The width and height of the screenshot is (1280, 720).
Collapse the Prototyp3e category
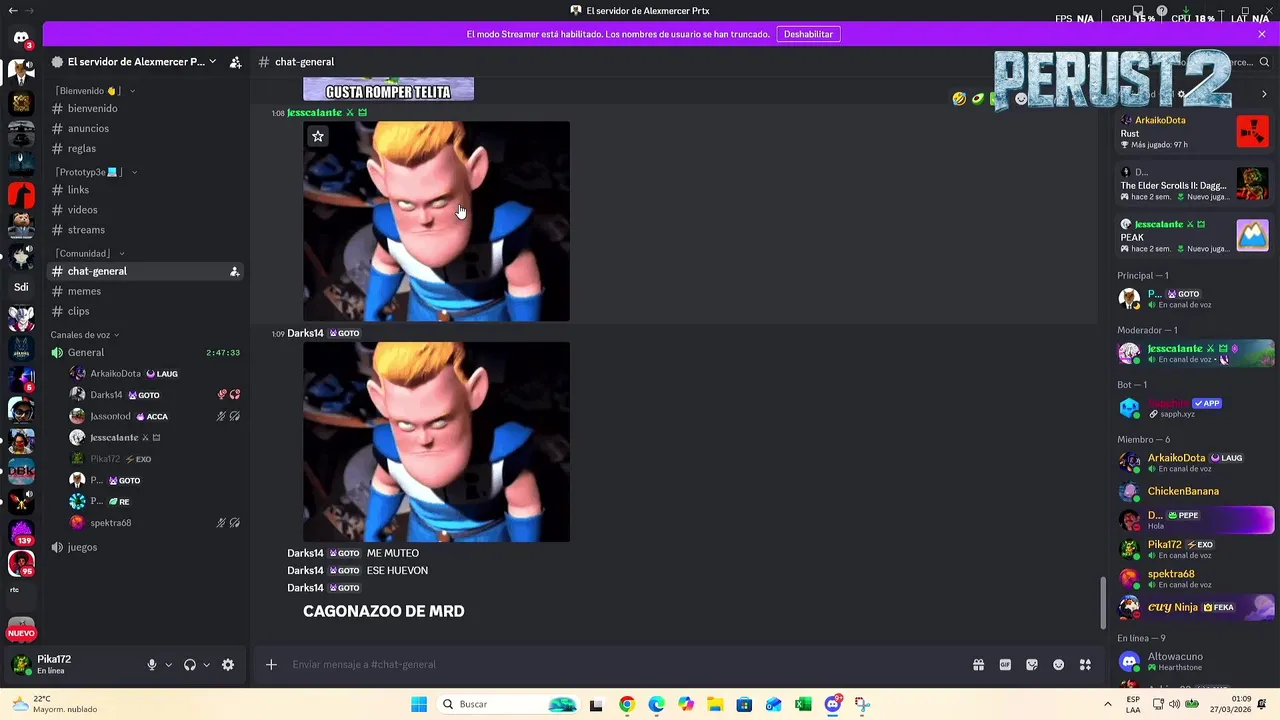(96, 172)
